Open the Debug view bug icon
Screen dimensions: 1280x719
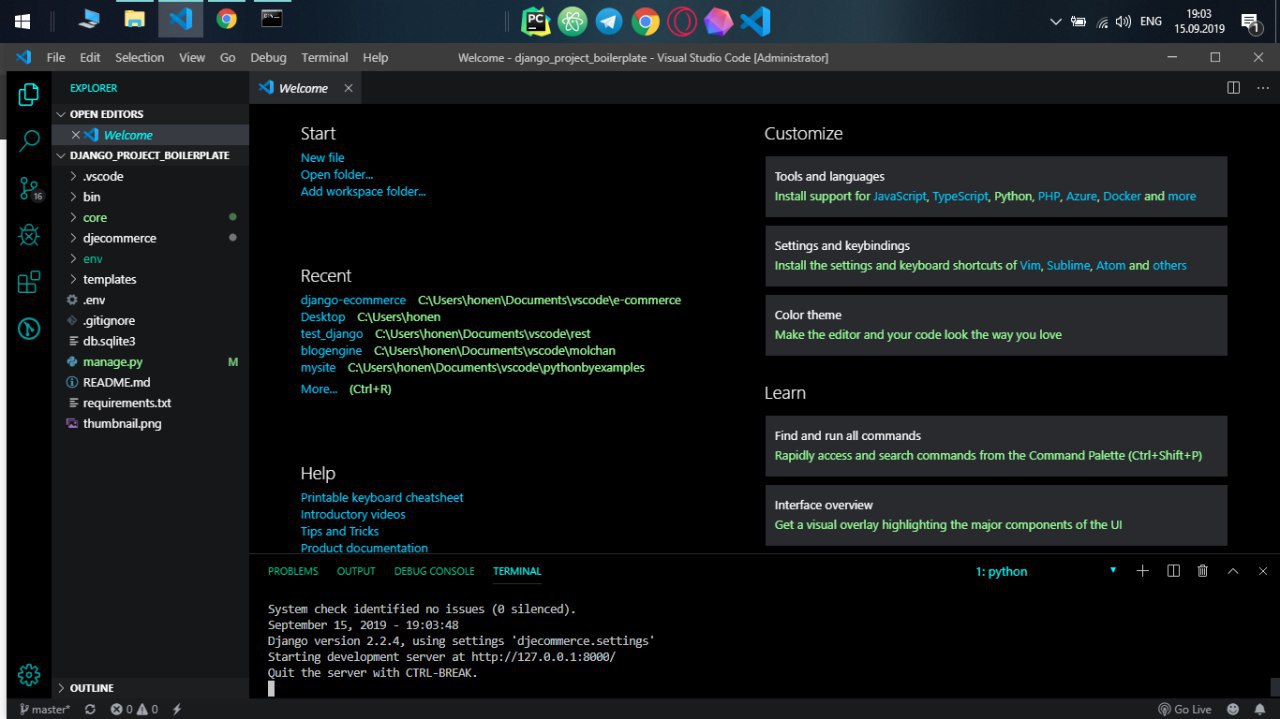tap(29, 235)
